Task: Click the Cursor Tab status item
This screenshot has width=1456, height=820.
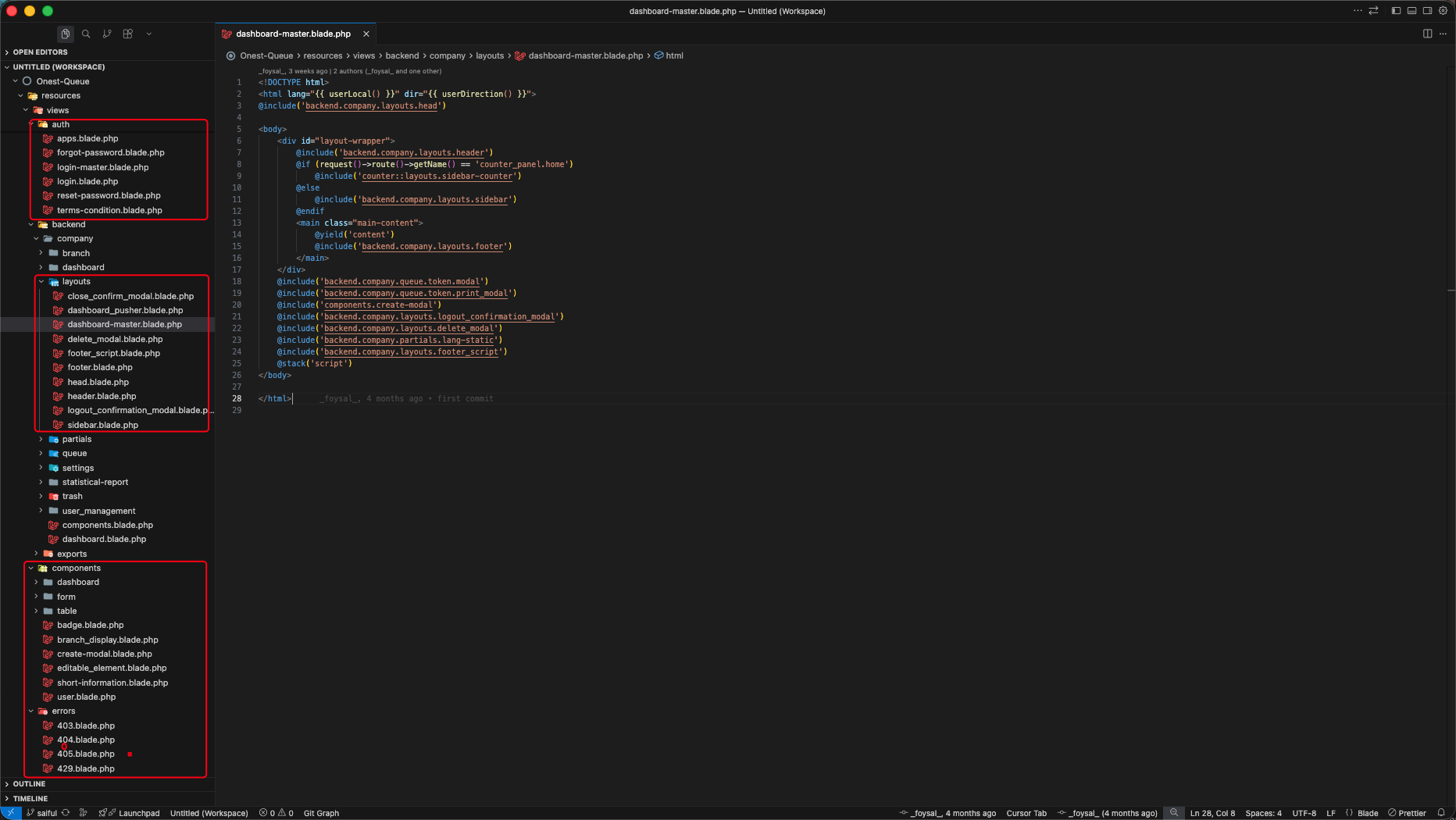Action: [x=1026, y=813]
